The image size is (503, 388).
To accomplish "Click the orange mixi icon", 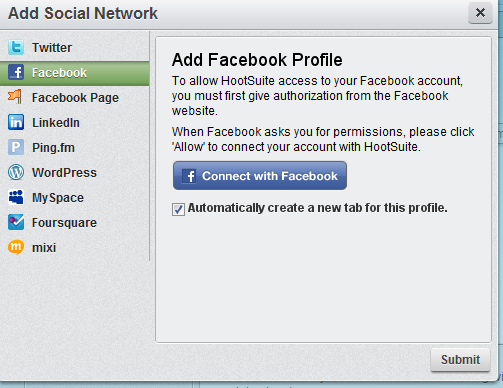I will pyautogui.click(x=16, y=247).
